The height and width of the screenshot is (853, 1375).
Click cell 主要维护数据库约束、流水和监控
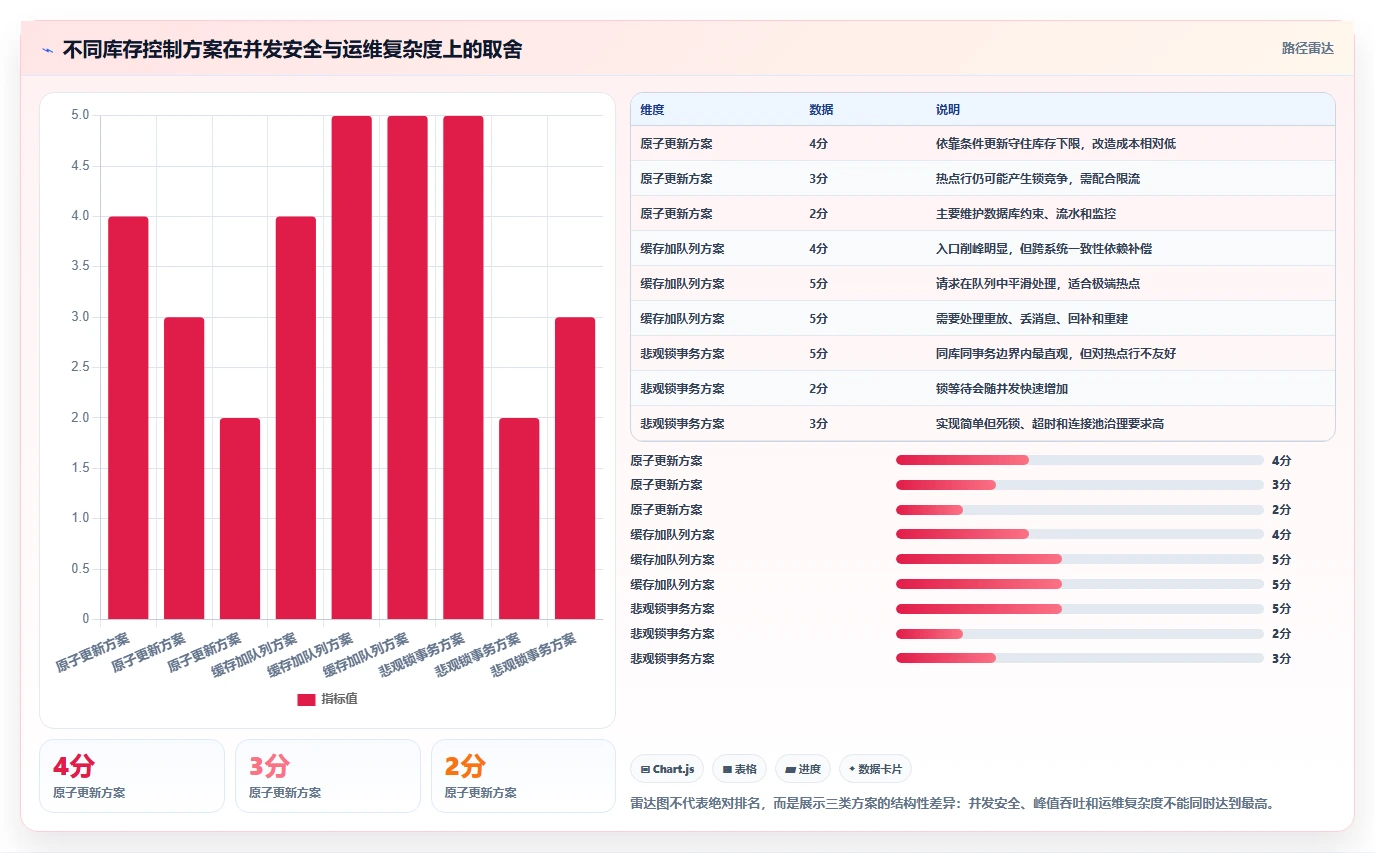1026,214
